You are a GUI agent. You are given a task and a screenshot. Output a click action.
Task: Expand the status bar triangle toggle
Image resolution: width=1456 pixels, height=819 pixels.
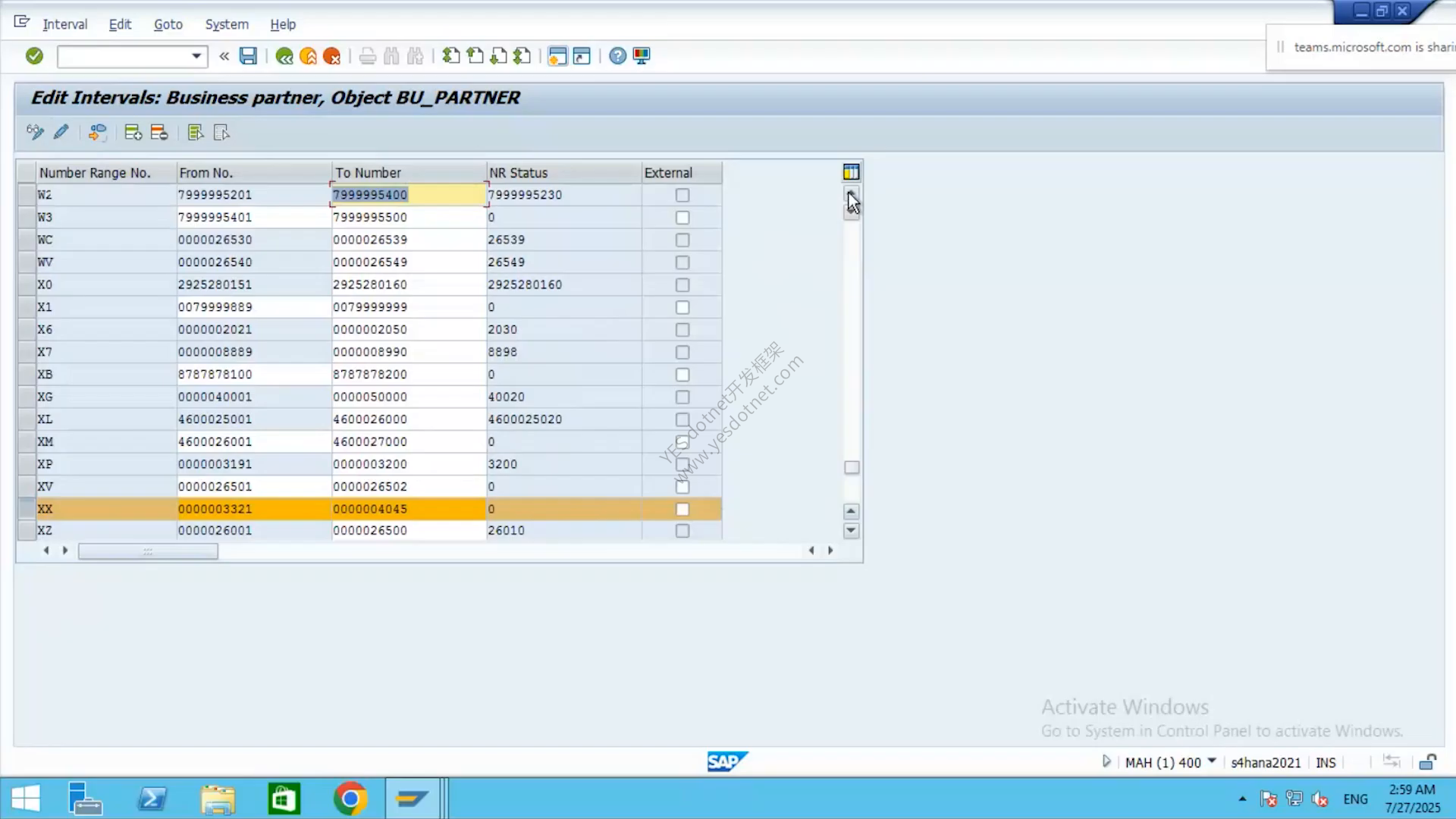tap(1106, 761)
